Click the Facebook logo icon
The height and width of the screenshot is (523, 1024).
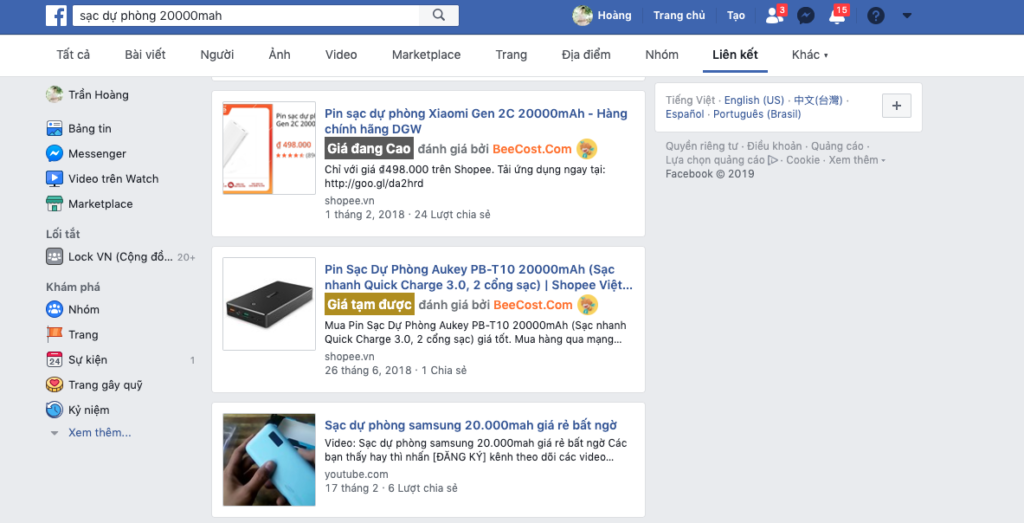click(x=56, y=16)
